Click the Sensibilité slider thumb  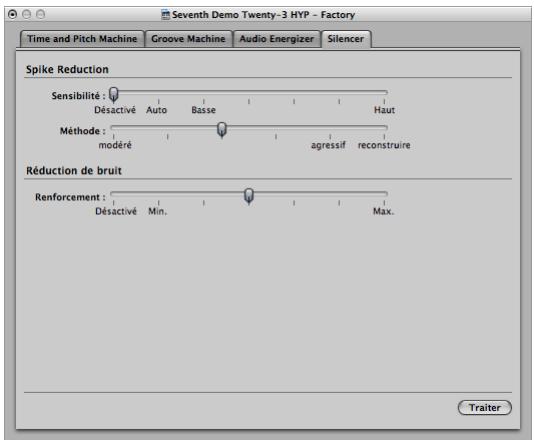pyautogui.click(x=113, y=94)
